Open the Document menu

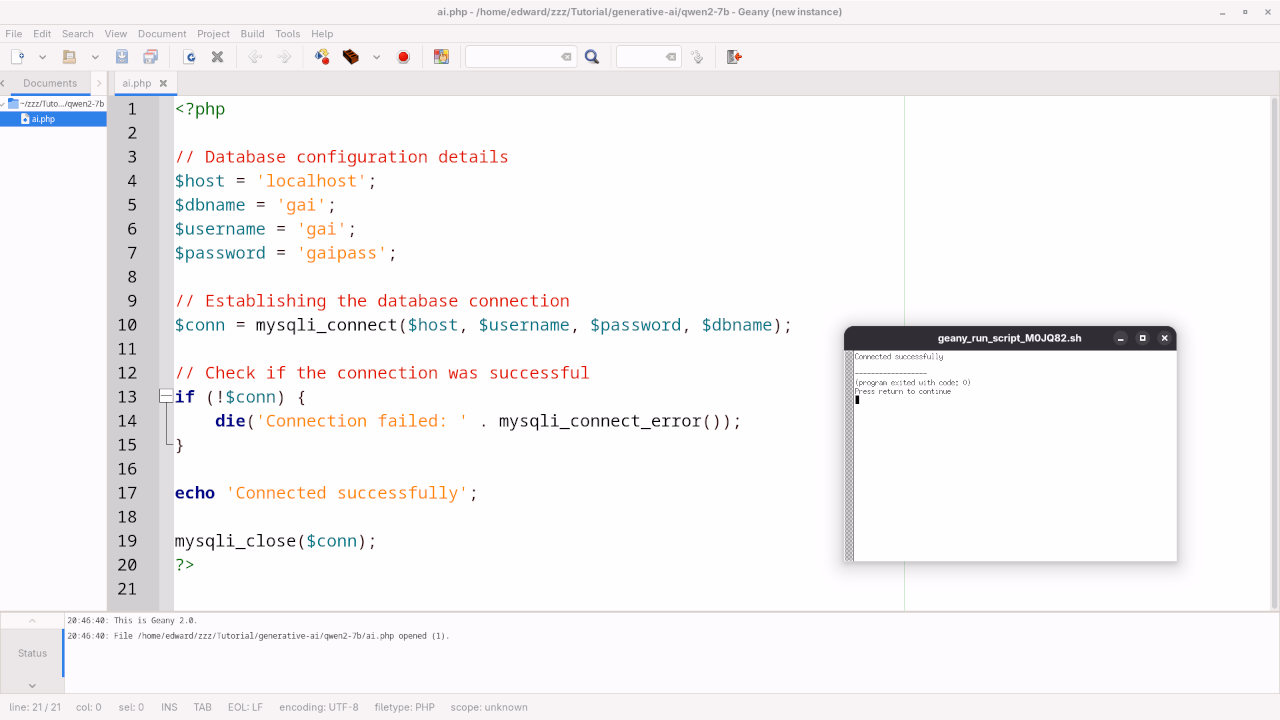162,34
